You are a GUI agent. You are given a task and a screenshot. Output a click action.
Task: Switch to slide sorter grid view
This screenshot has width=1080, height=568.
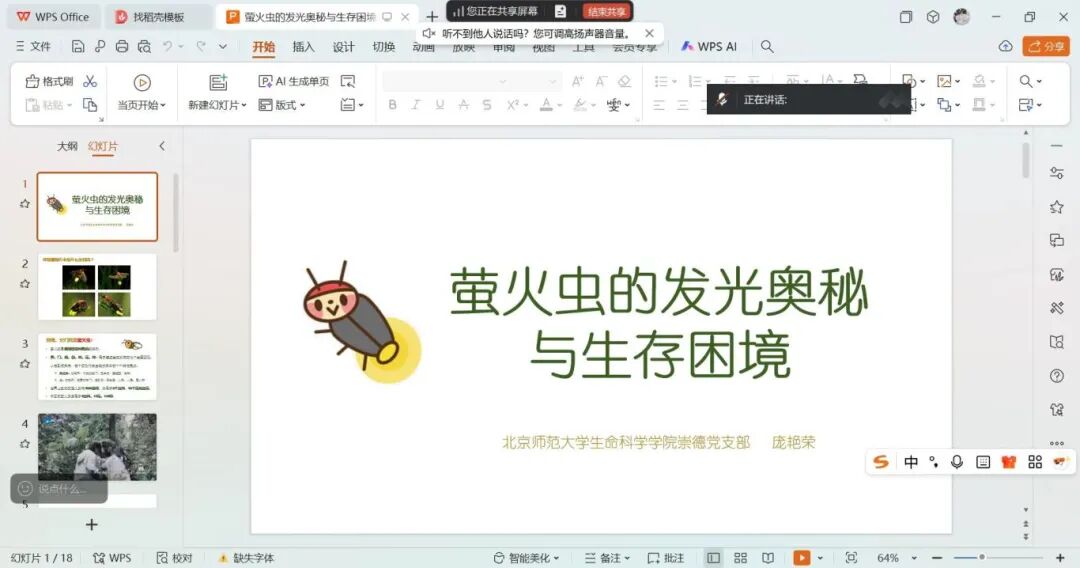pos(740,558)
